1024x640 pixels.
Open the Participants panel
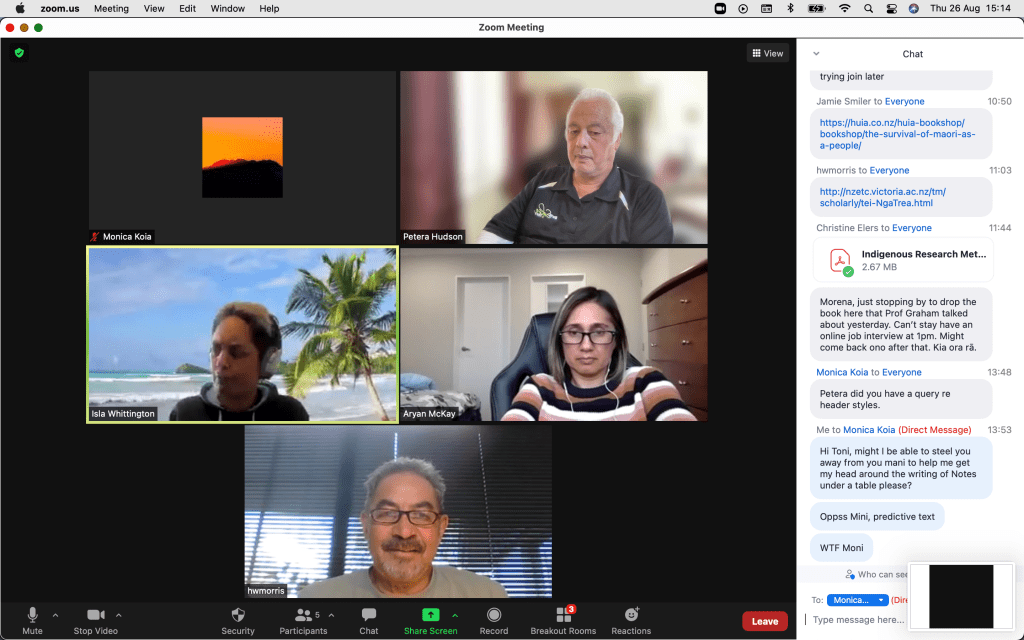(x=302, y=620)
